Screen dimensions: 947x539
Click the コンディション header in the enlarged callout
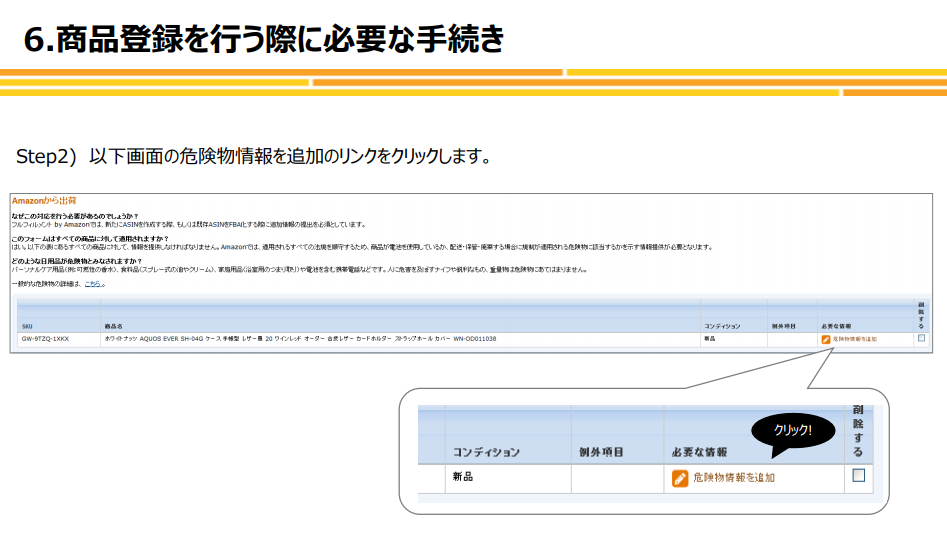click(486, 452)
